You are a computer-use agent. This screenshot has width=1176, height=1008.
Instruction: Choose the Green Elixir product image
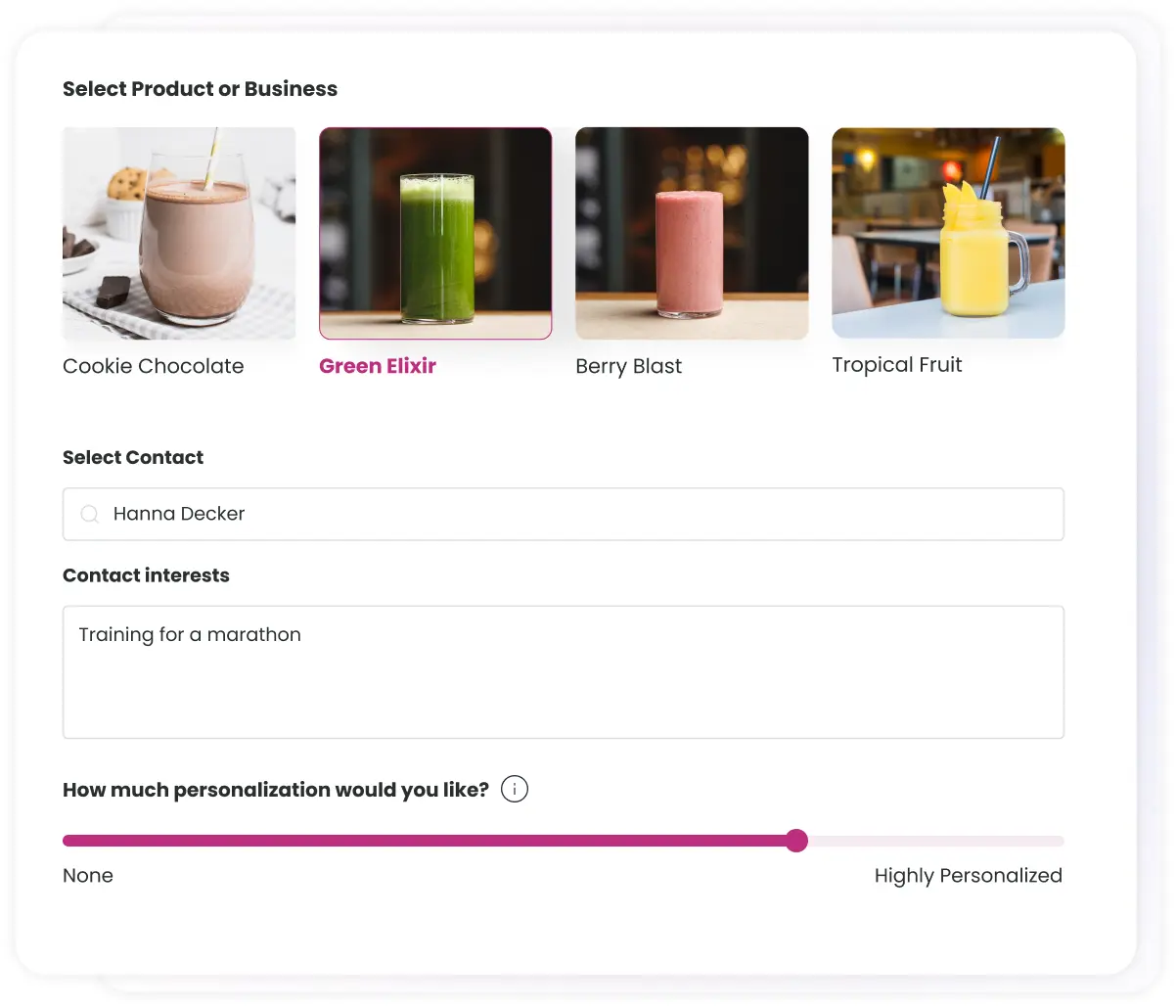435,233
